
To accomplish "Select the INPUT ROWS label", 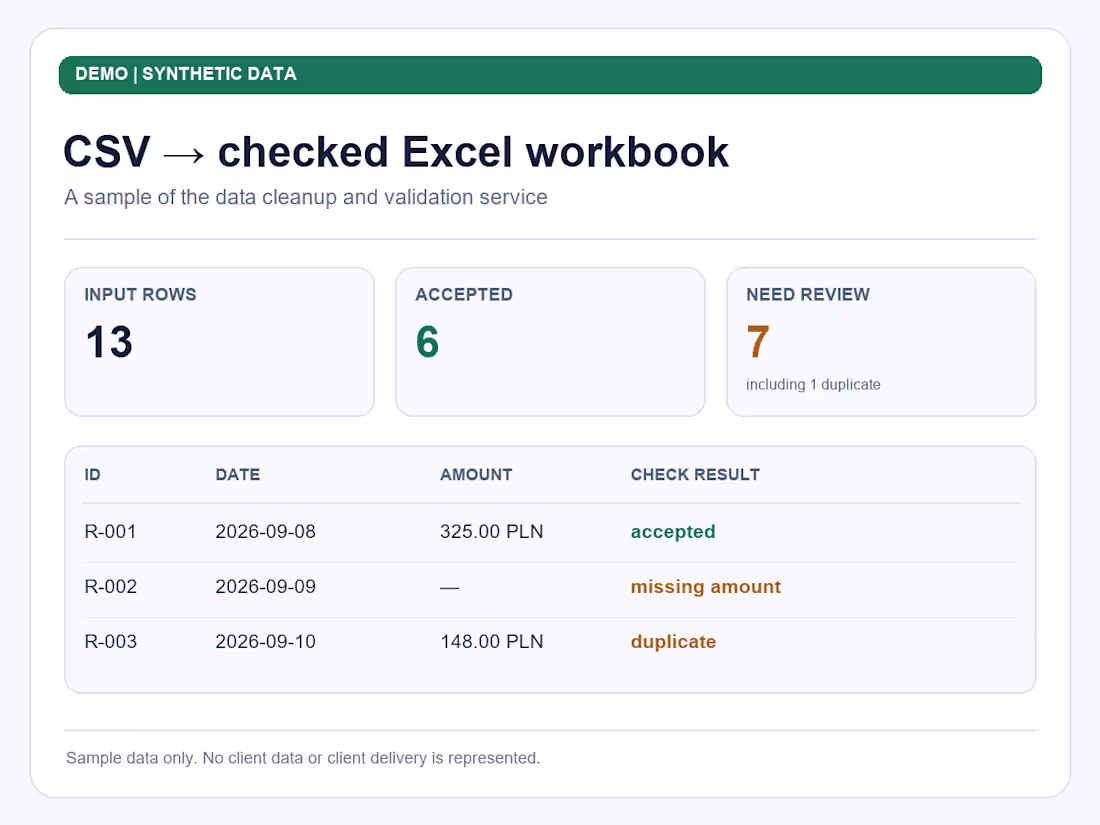I will [140, 295].
